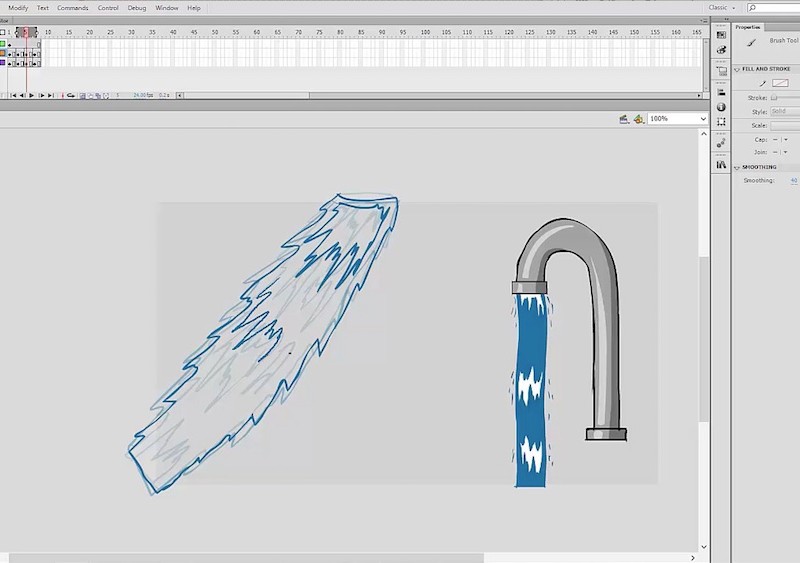Open the Transform panel icon
Viewport: 800px width, 563px height.
click(x=721, y=121)
